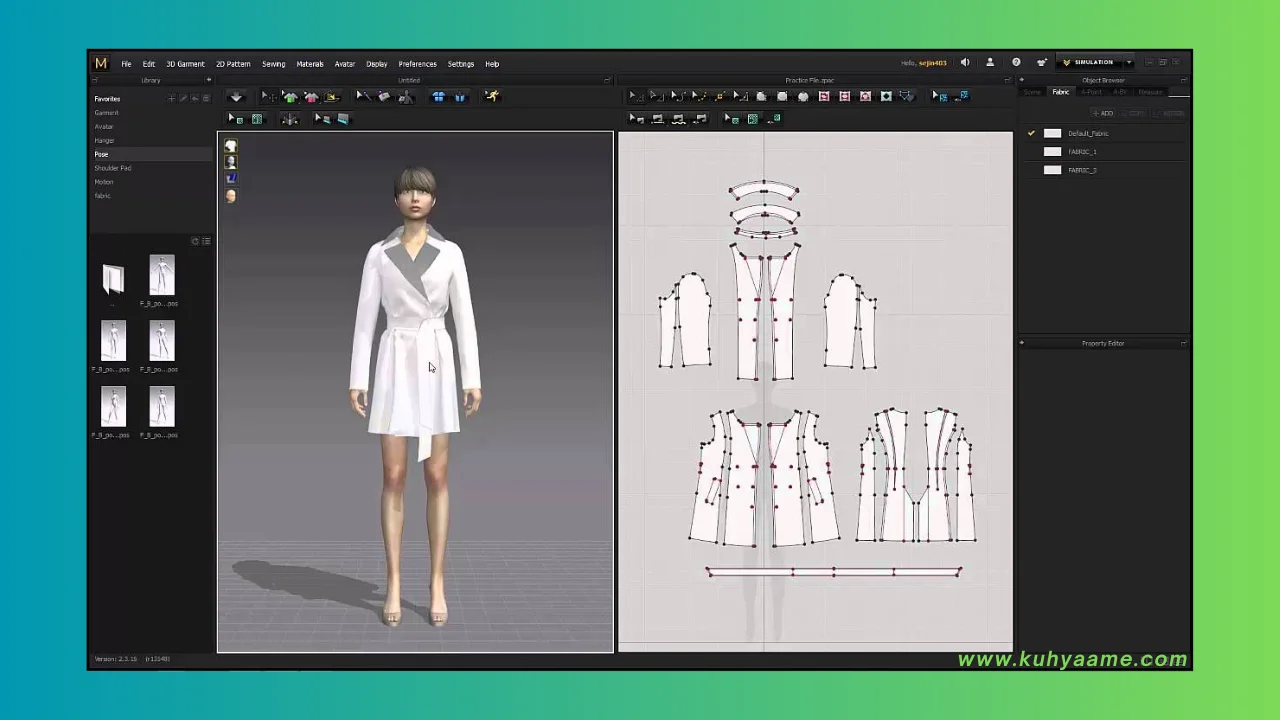Select the yellow Add Point tool in 2D toolbar
This screenshot has height=720, width=1280.
719,96
